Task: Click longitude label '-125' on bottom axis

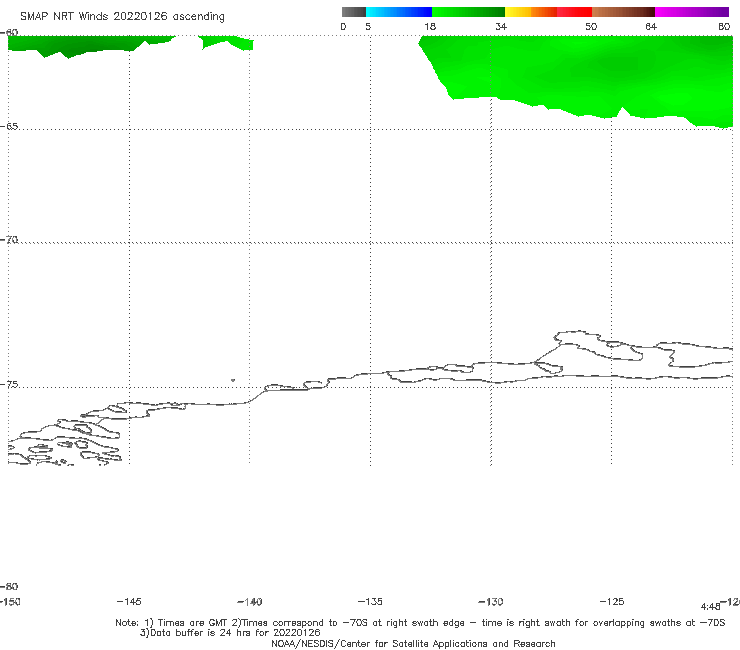Action: [612, 601]
